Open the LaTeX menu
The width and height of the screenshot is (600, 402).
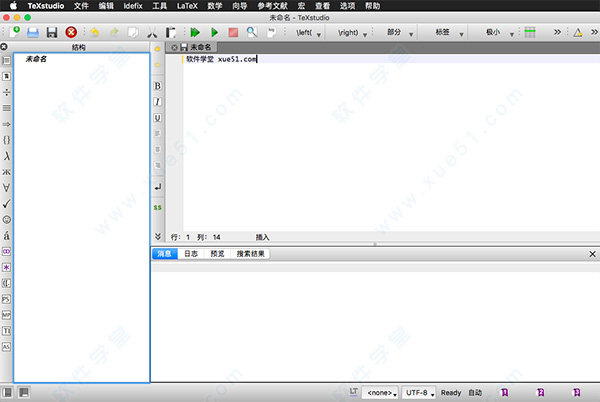point(187,6)
